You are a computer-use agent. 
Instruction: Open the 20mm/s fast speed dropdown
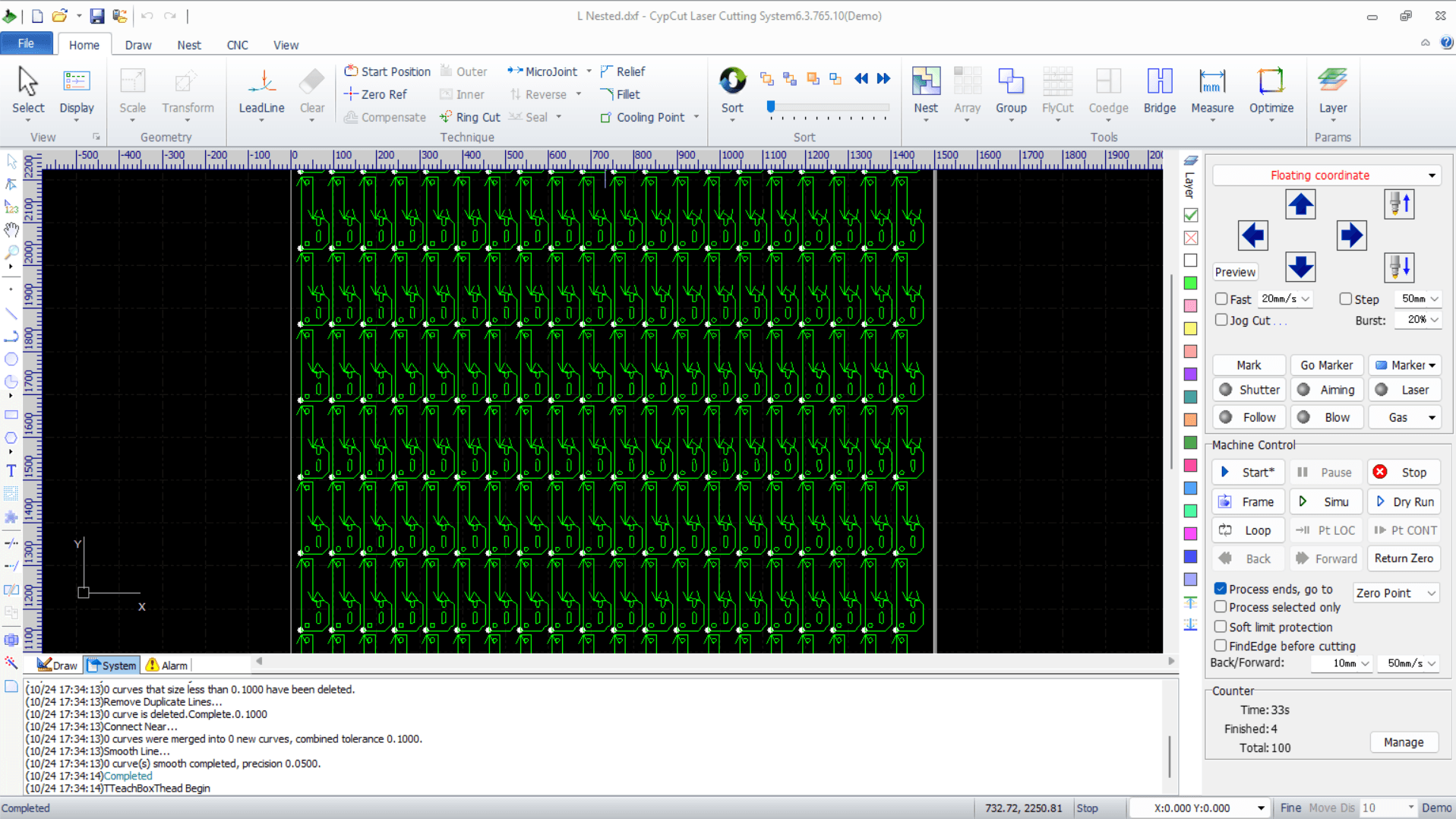click(x=1285, y=299)
